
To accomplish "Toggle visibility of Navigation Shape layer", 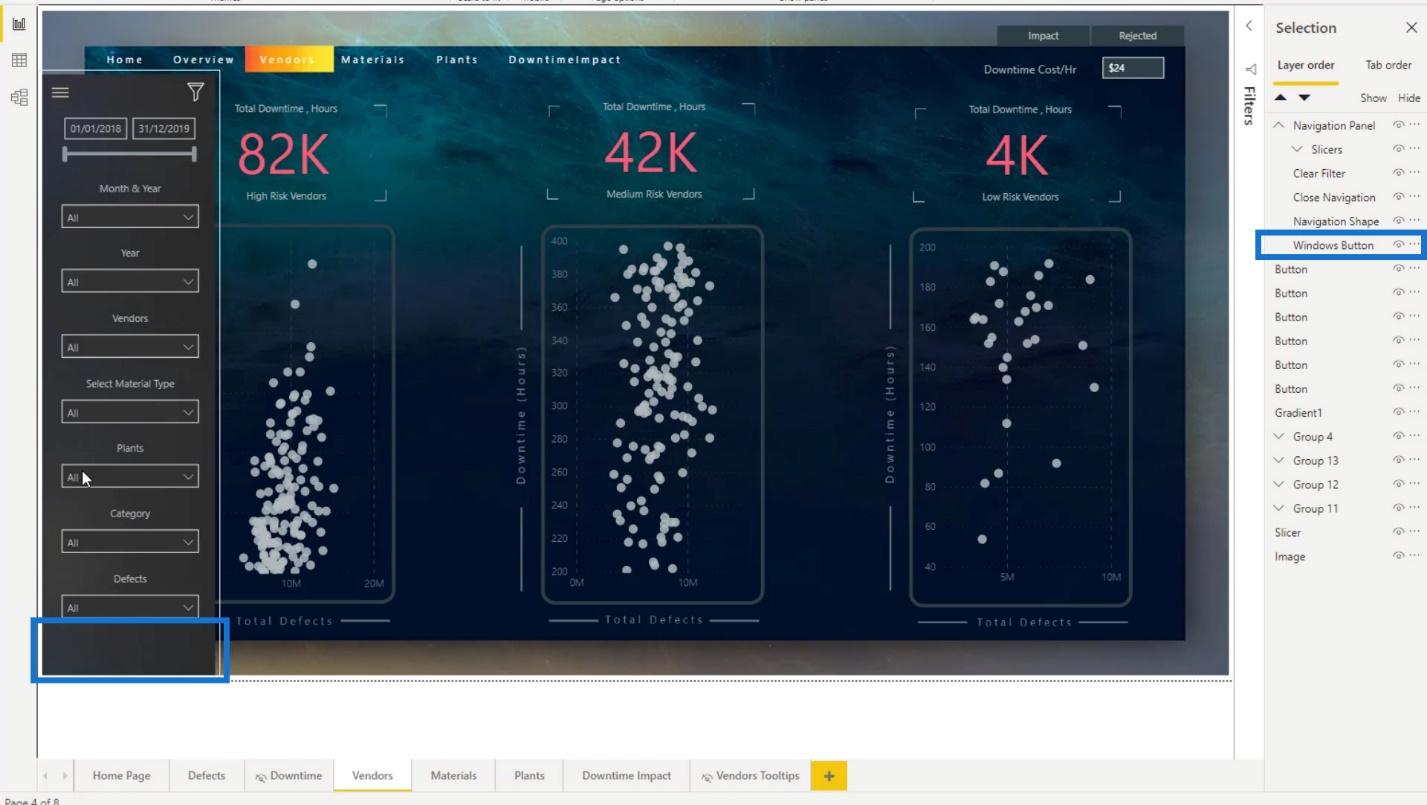I will (x=1398, y=222).
